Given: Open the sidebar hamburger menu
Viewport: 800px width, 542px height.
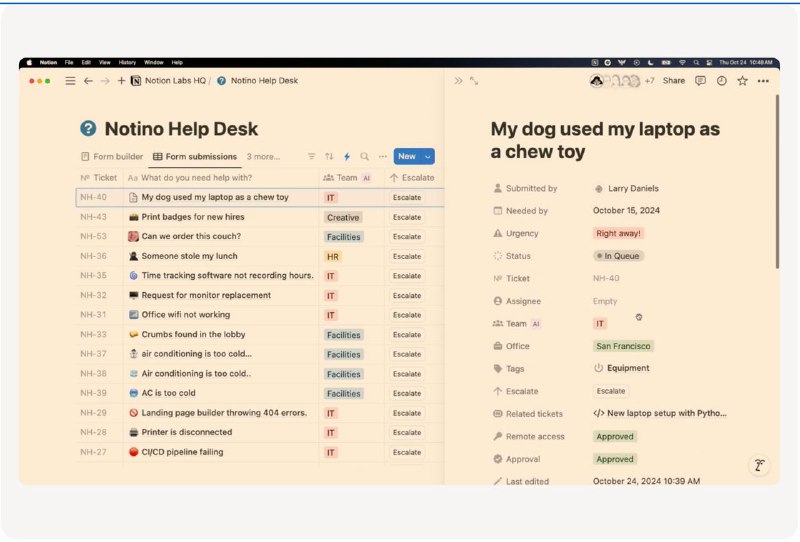Looking at the screenshot, I should 70,81.
